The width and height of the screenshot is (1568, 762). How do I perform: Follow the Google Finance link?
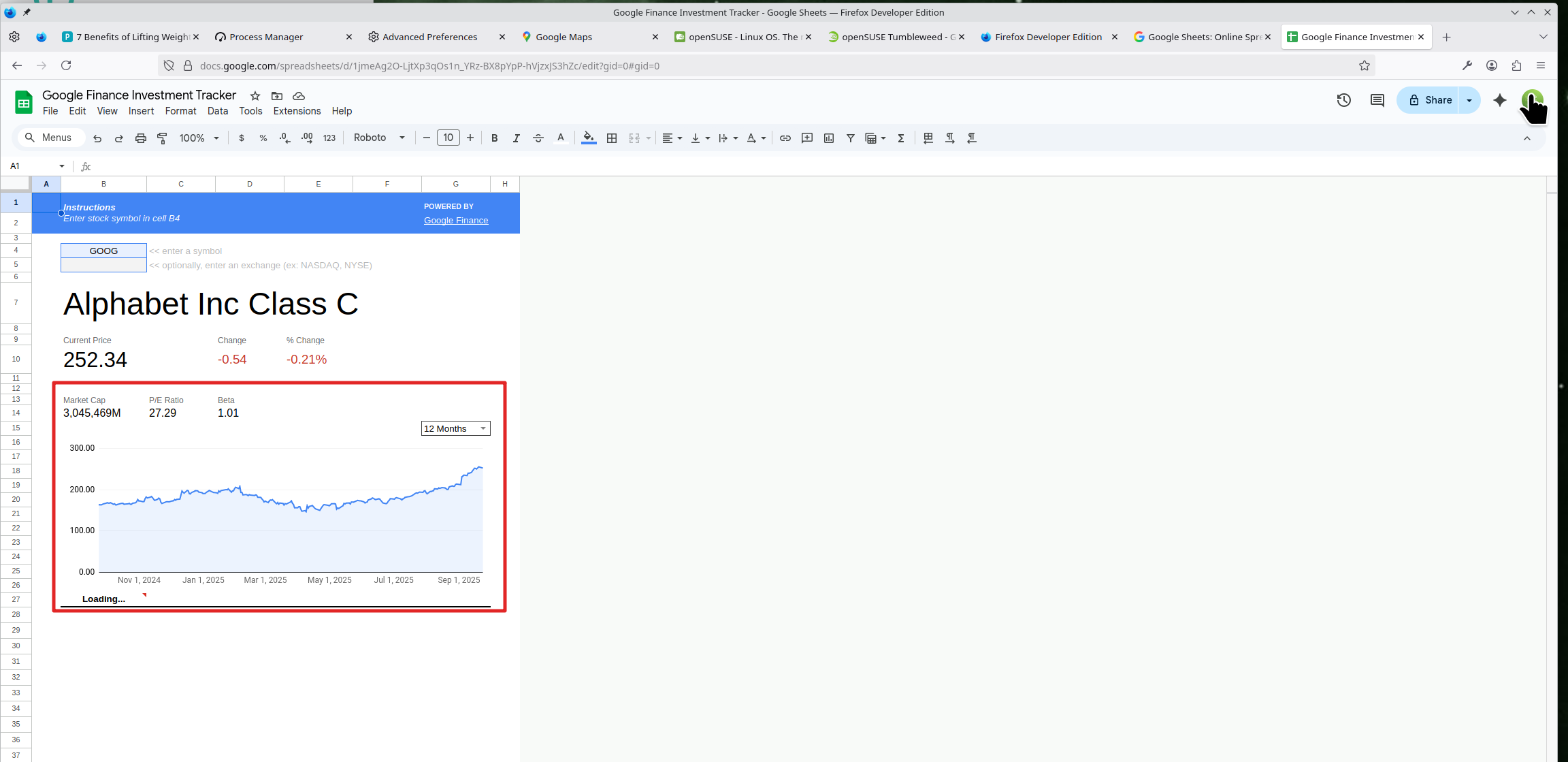[x=455, y=221]
